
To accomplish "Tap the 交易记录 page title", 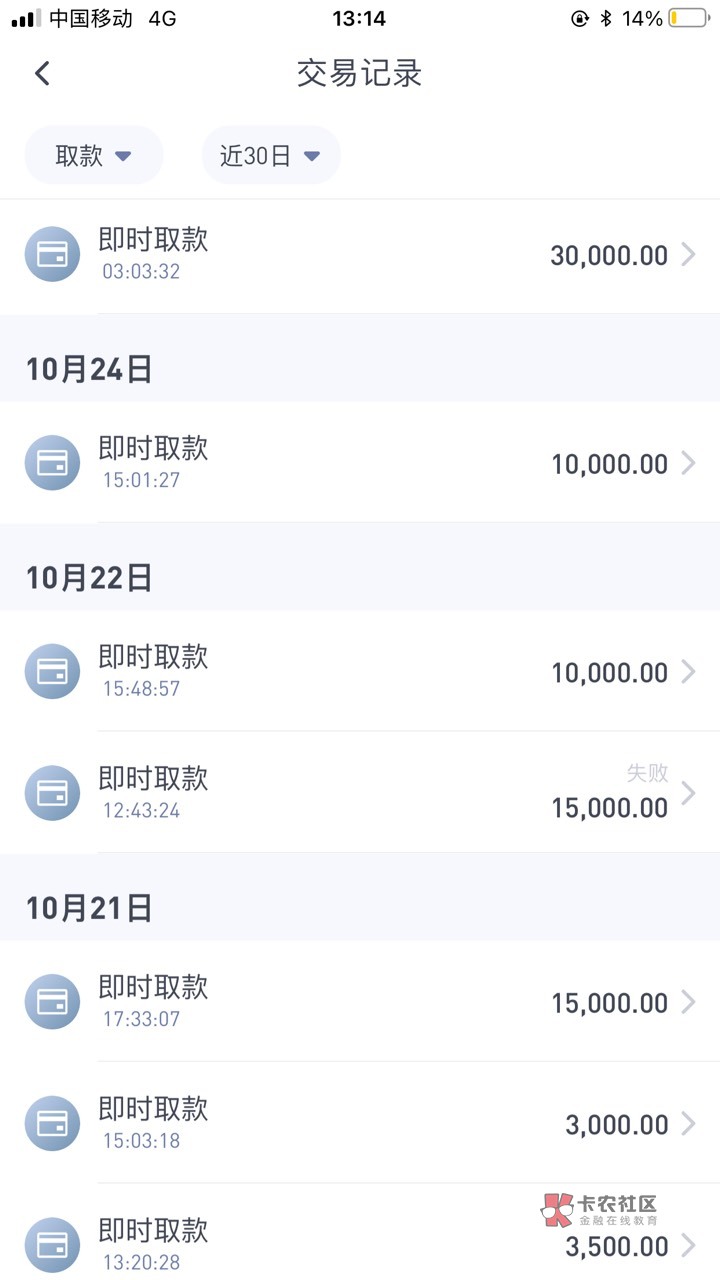I will pos(359,73).
